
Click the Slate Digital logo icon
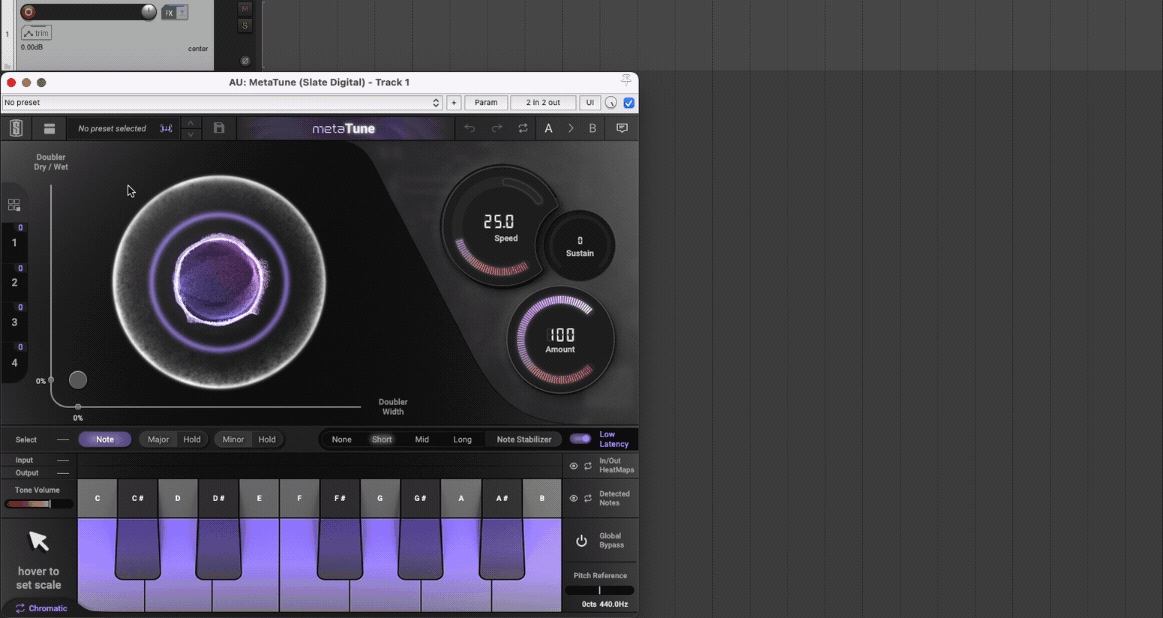click(16, 128)
